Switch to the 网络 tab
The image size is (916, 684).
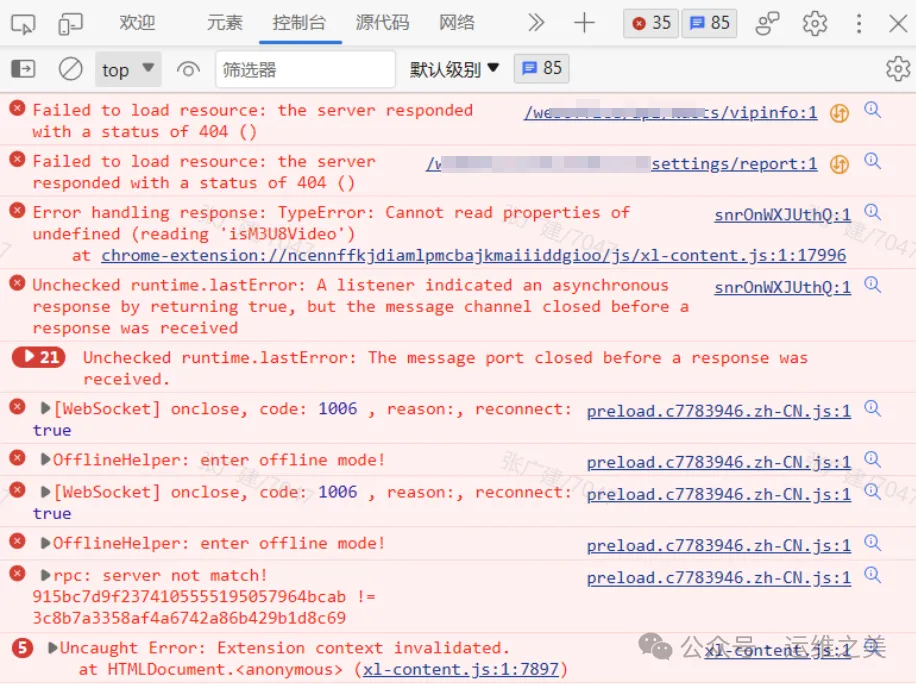point(457,23)
